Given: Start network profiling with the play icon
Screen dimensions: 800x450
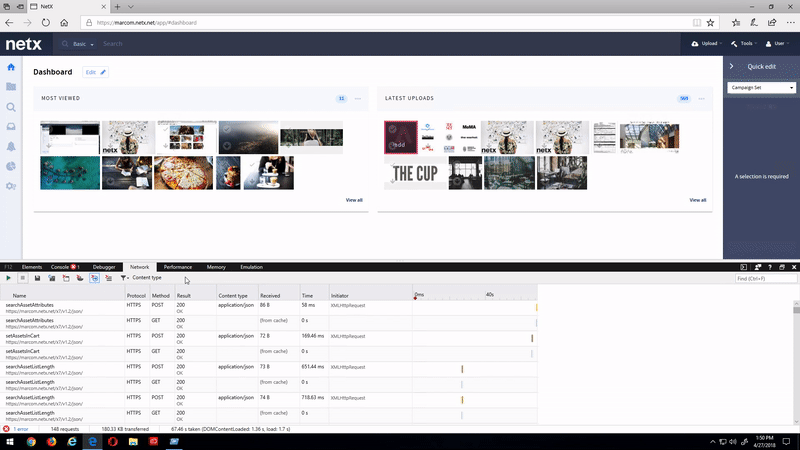Looking at the screenshot, I should (10, 278).
